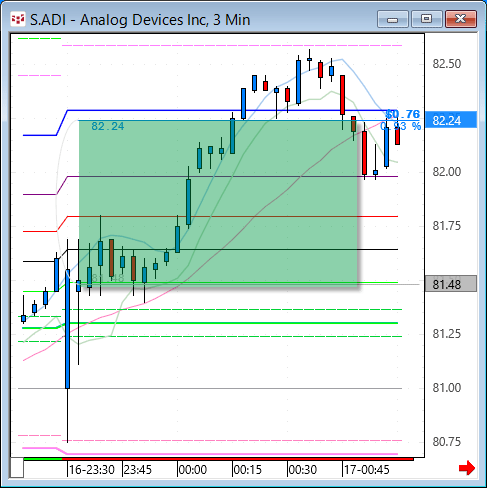Viewport: 487px width, 488px height.
Task: Select the $0.76 profit label
Action: click(403, 114)
